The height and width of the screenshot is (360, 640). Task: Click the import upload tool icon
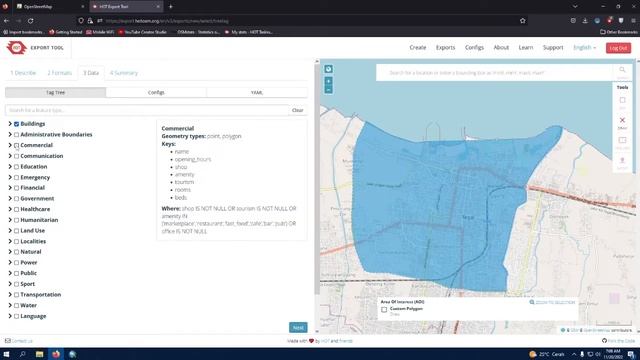[x=622, y=160]
